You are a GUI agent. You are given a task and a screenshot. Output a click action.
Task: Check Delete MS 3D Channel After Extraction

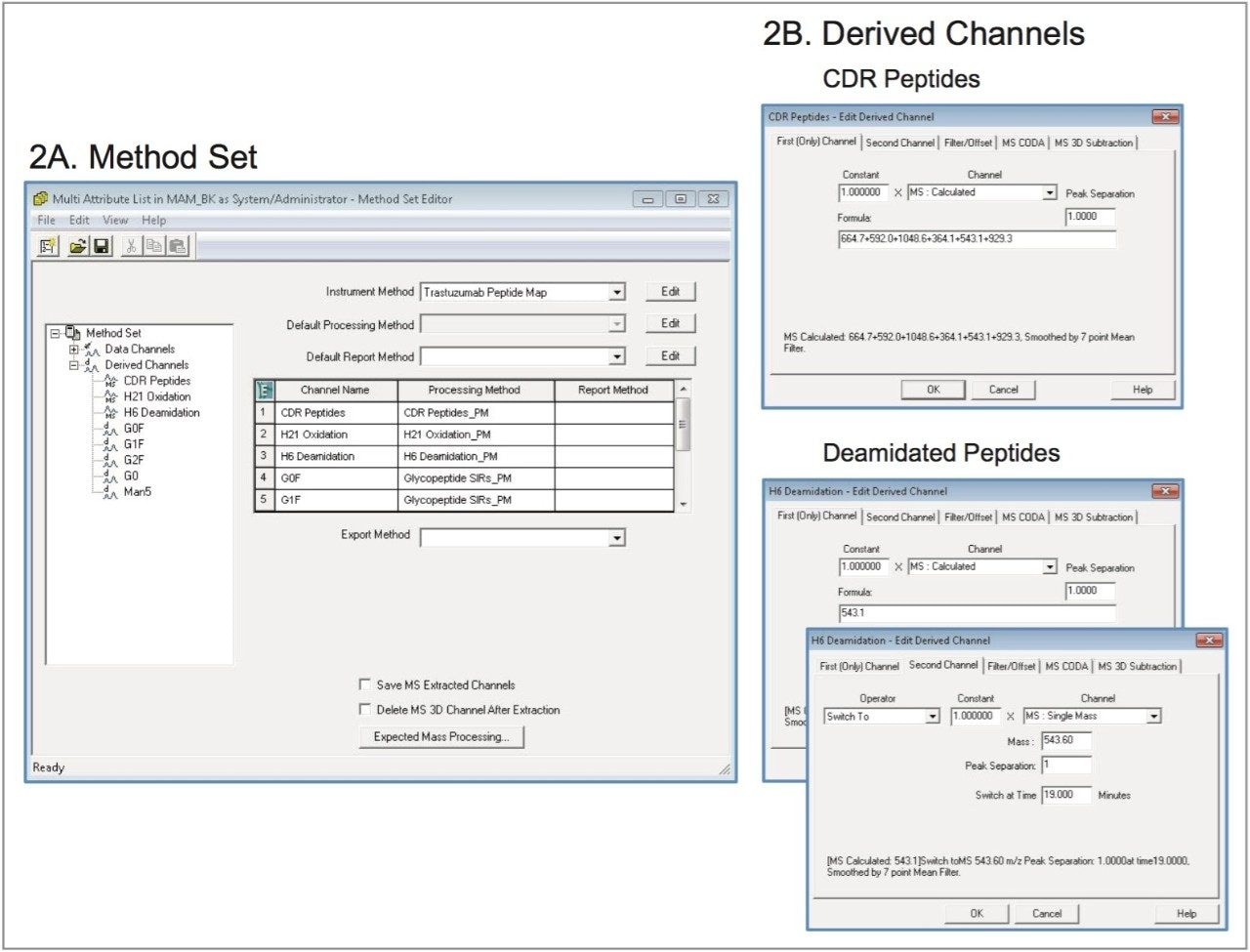(x=365, y=710)
